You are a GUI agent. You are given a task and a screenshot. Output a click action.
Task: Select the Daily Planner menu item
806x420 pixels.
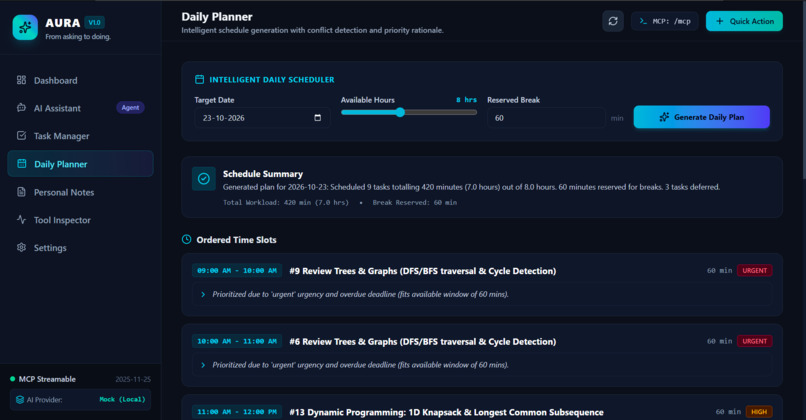pyautogui.click(x=80, y=164)
